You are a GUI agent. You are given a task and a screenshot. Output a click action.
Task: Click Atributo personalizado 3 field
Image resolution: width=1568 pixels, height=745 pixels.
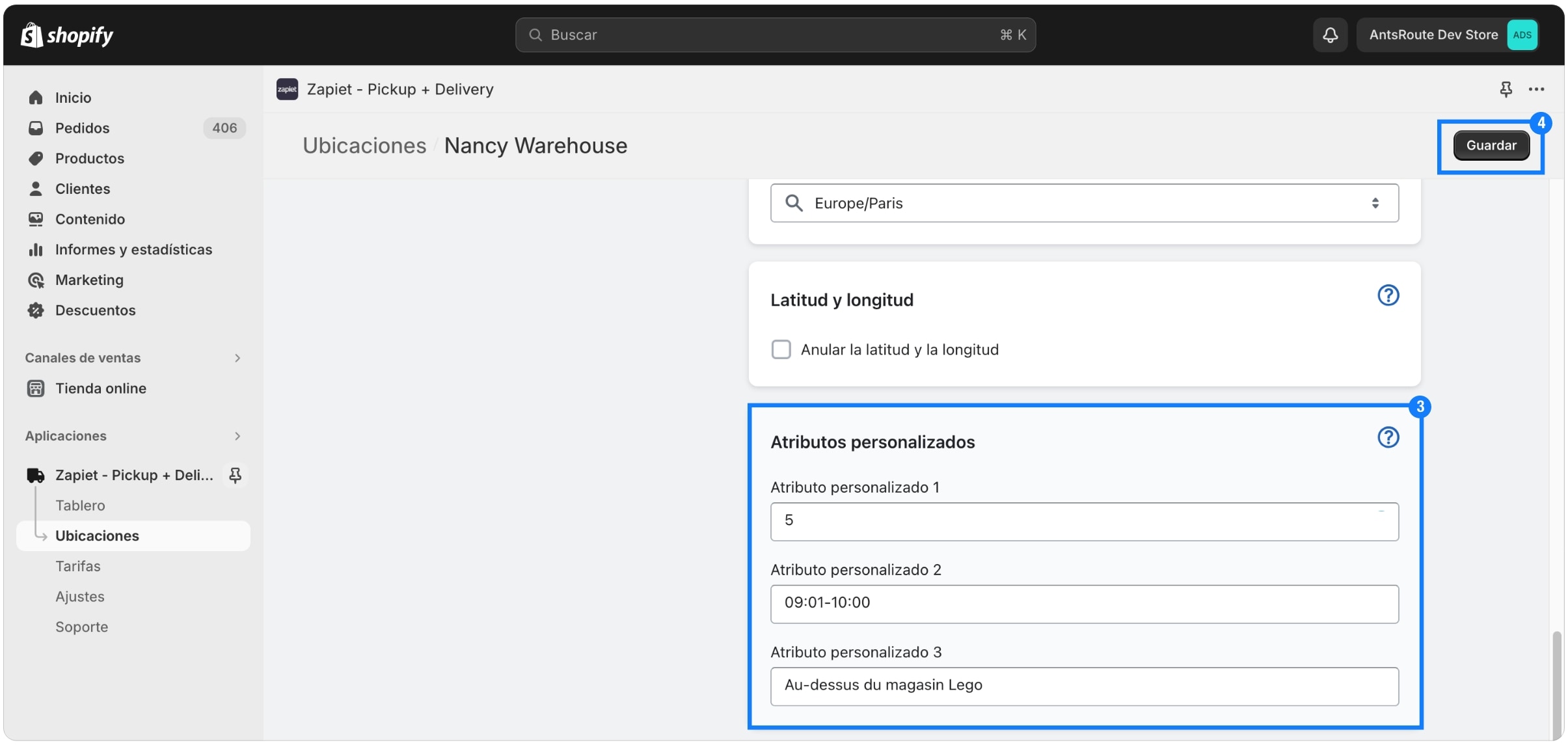[x=1084, y=686]
